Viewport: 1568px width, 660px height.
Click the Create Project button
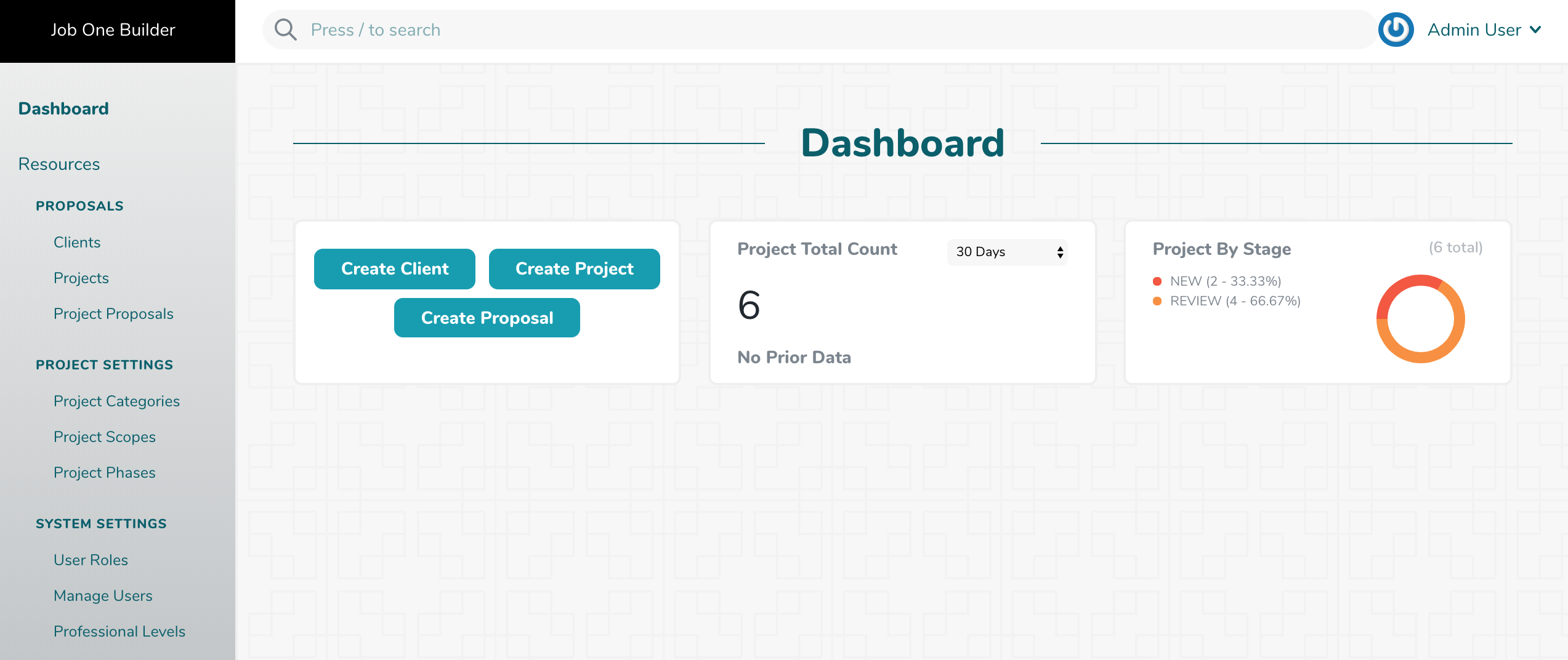(575, 268)
